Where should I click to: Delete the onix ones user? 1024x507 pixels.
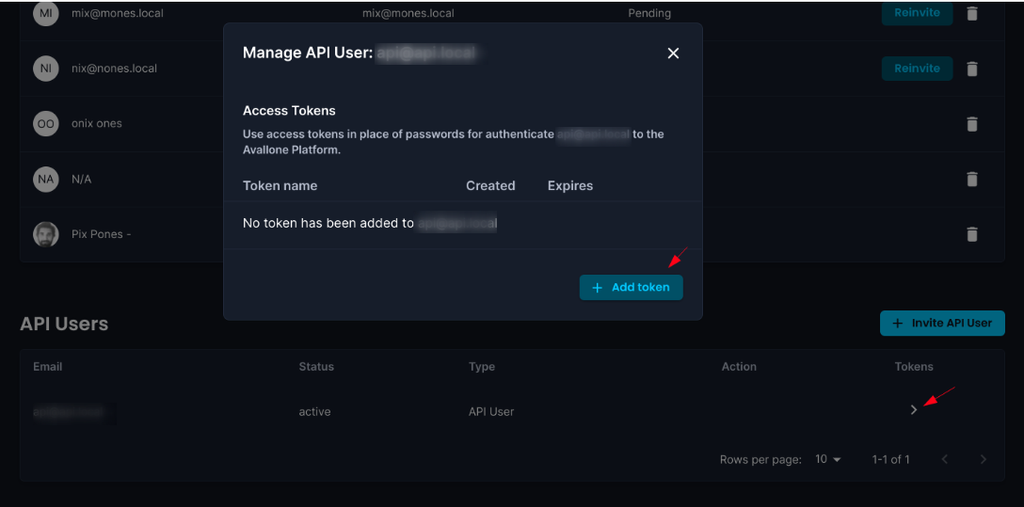[x=972, y=123]
